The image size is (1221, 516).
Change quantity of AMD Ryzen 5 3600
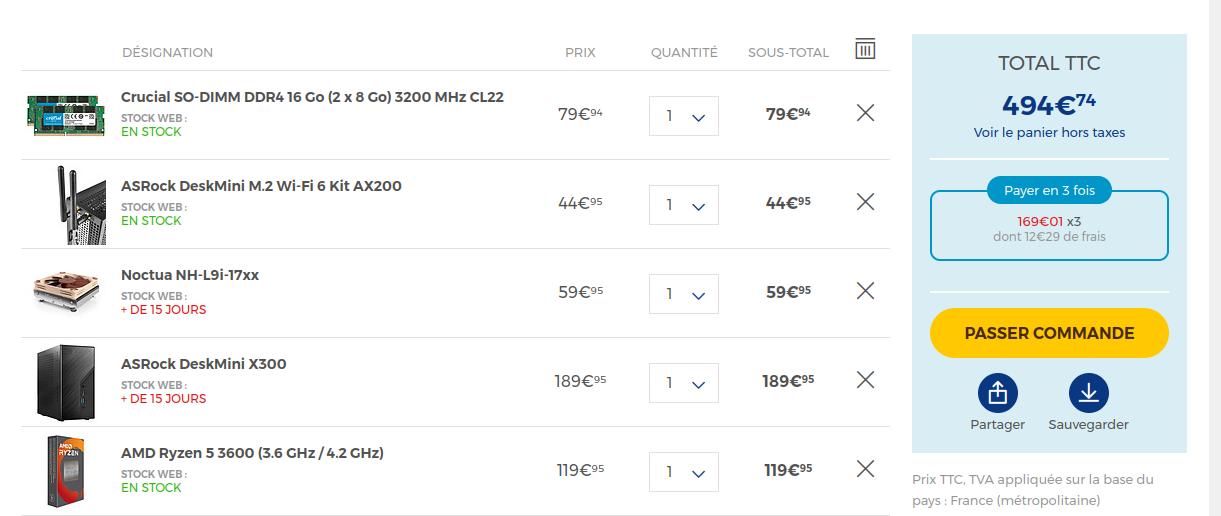pos(684,472)
